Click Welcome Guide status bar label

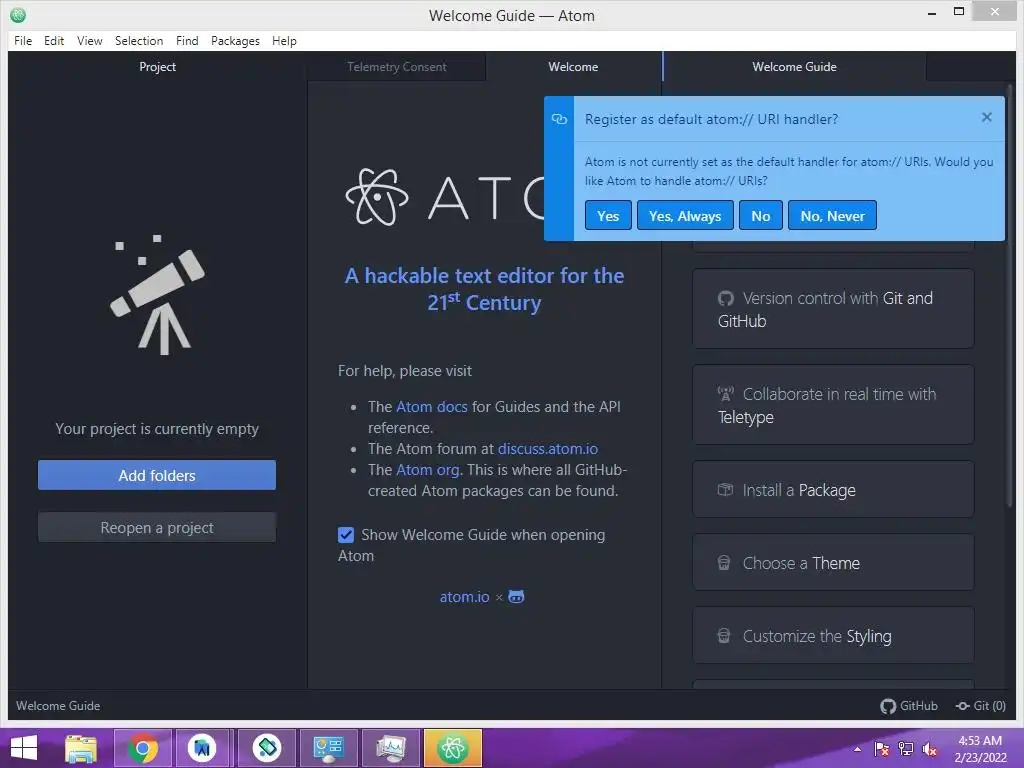(58, 706)
